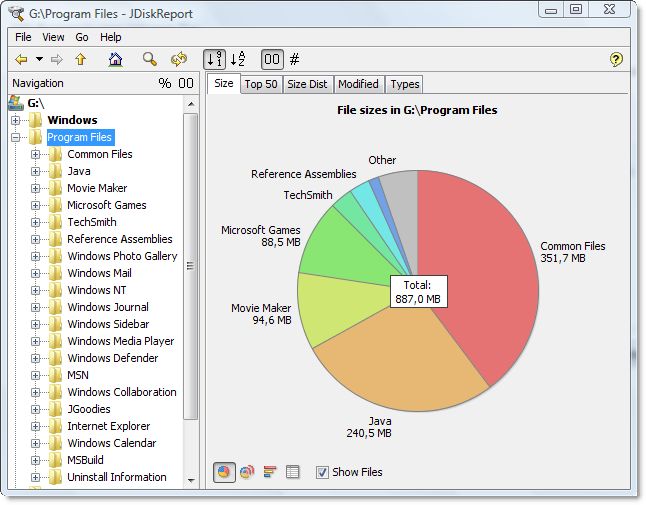Click the home icon in toolbar
This screenshot has height=505, width=646.
tap(115, 60)
